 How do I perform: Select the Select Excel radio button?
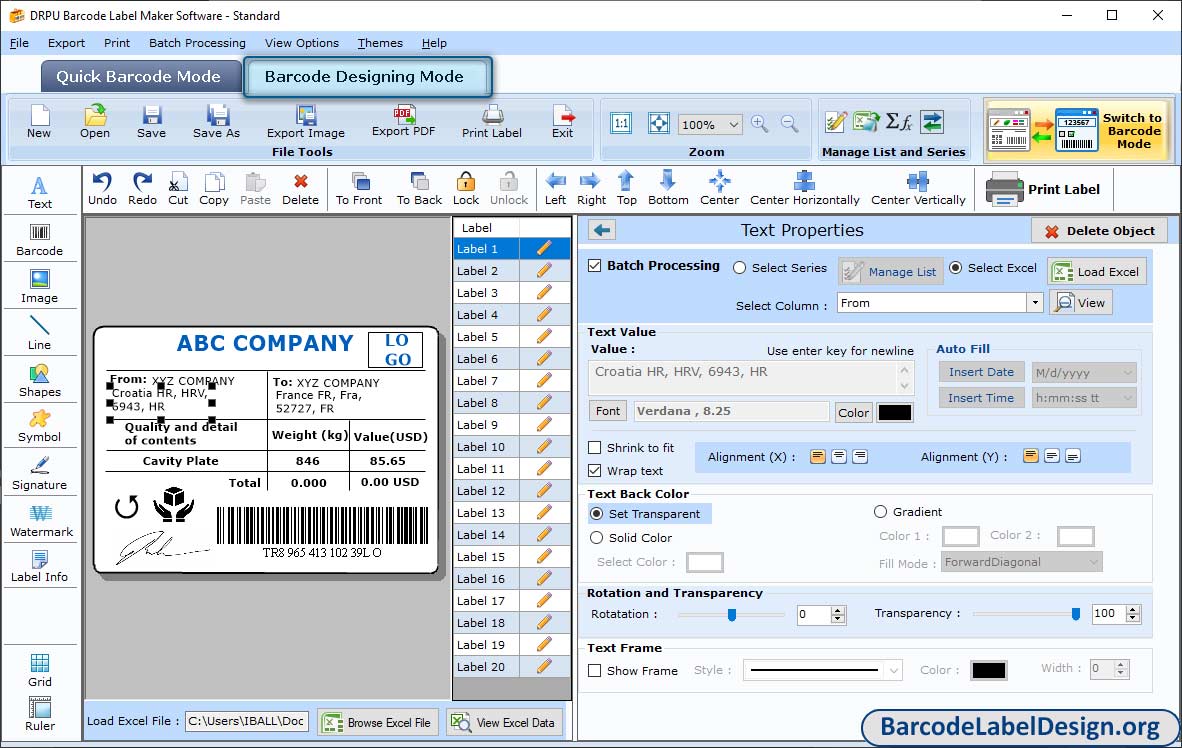955,268
